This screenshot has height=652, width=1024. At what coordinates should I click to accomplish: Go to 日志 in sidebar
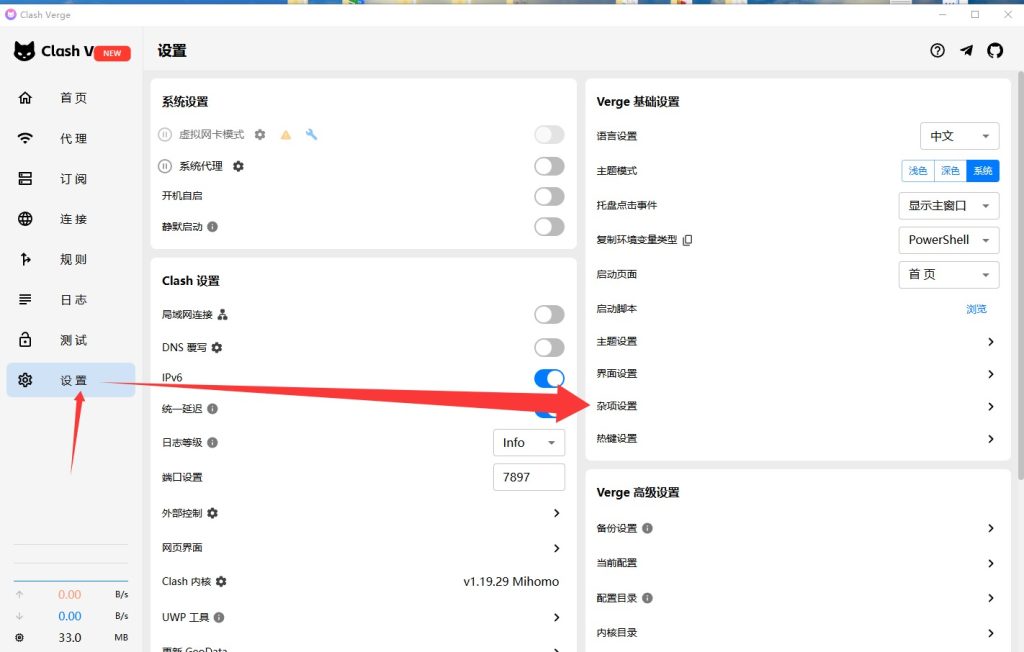coord(71,299)
